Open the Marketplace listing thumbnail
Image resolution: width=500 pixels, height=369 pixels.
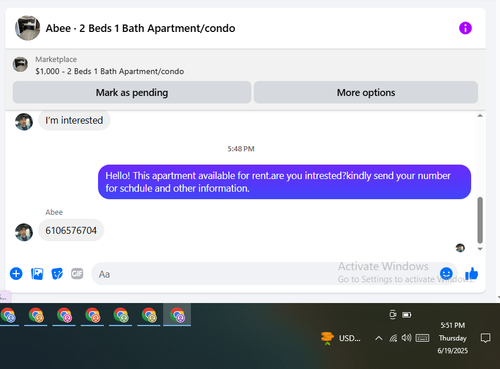coord(20,64)
